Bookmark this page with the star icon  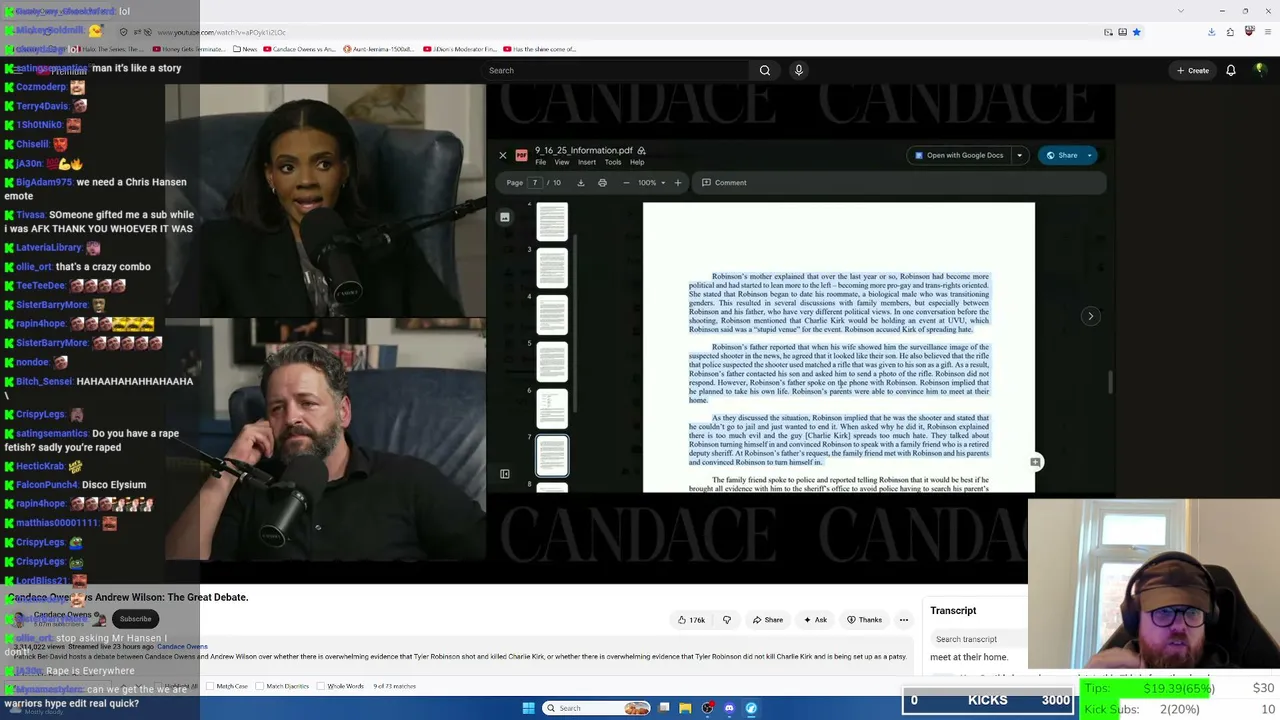pos(1137,32)
